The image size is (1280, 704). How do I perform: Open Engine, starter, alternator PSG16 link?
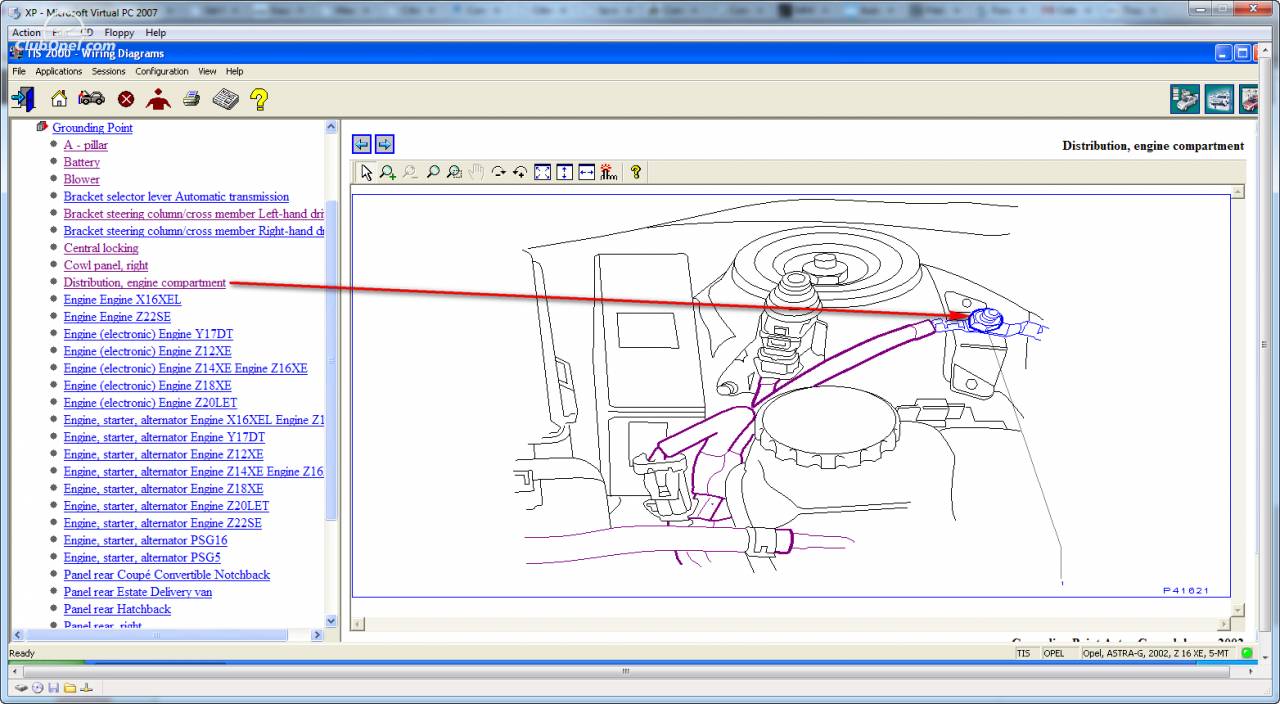coord(145,540)
